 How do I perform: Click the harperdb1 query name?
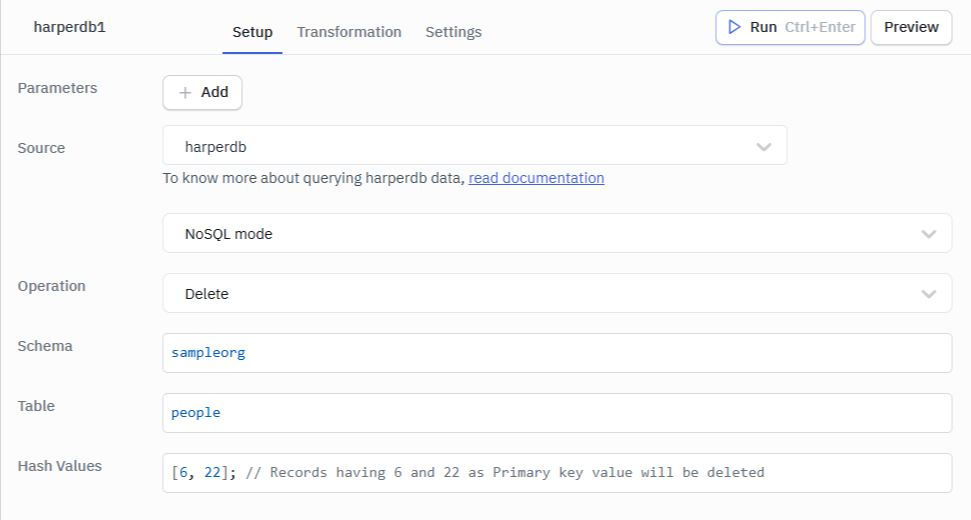coord(69,27)
